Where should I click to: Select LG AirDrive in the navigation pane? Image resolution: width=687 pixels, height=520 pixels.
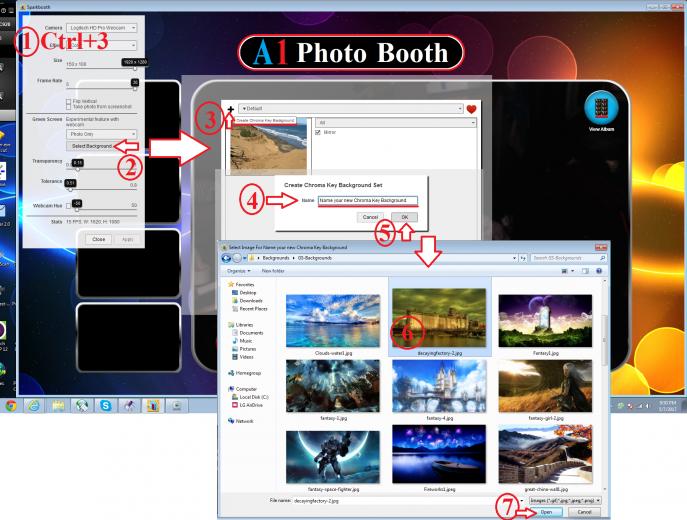coord(248,405)
